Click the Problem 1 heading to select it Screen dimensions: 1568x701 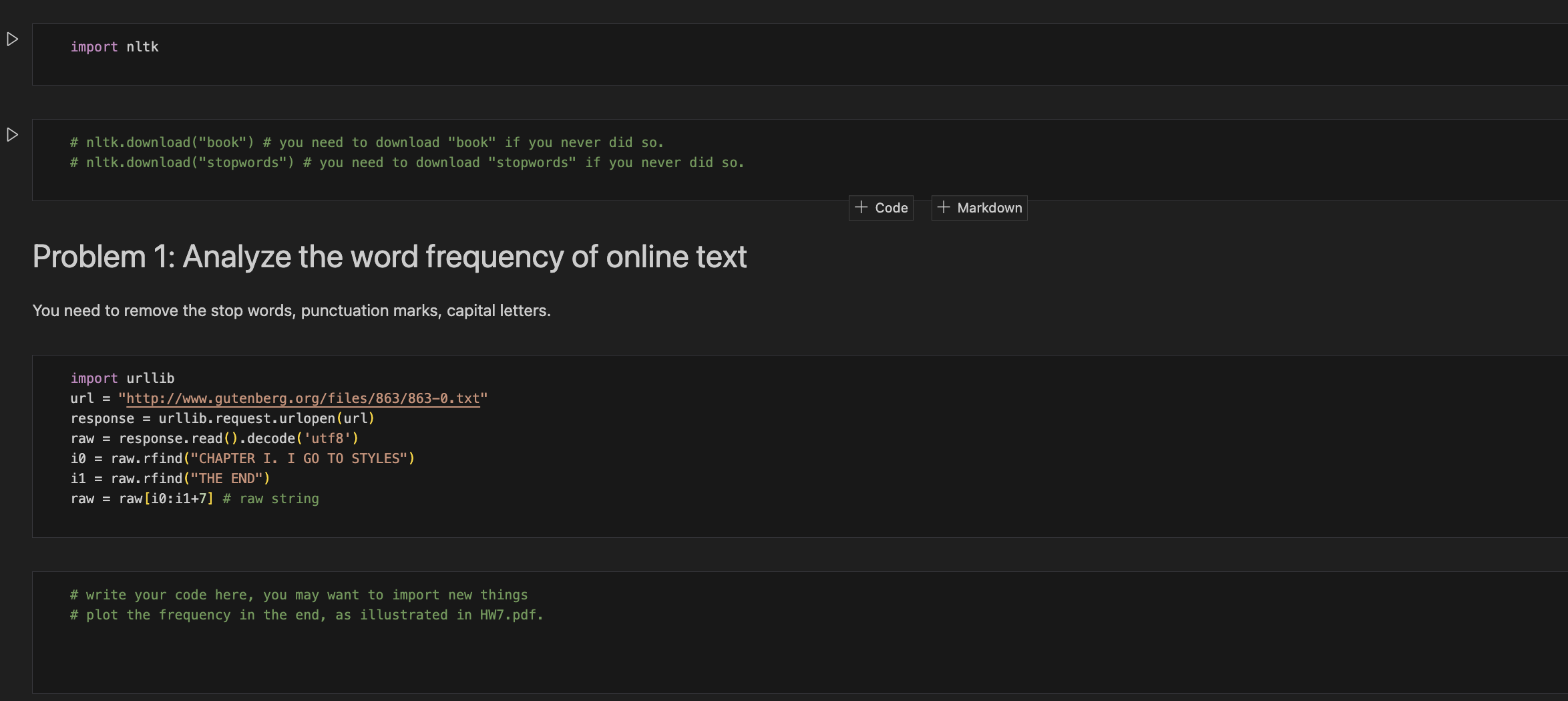[x=389, y=256]
